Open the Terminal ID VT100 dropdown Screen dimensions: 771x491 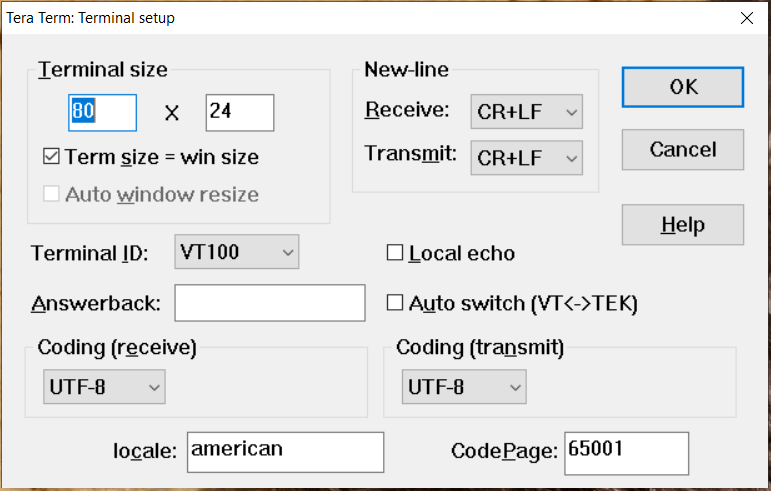[237, 252]
